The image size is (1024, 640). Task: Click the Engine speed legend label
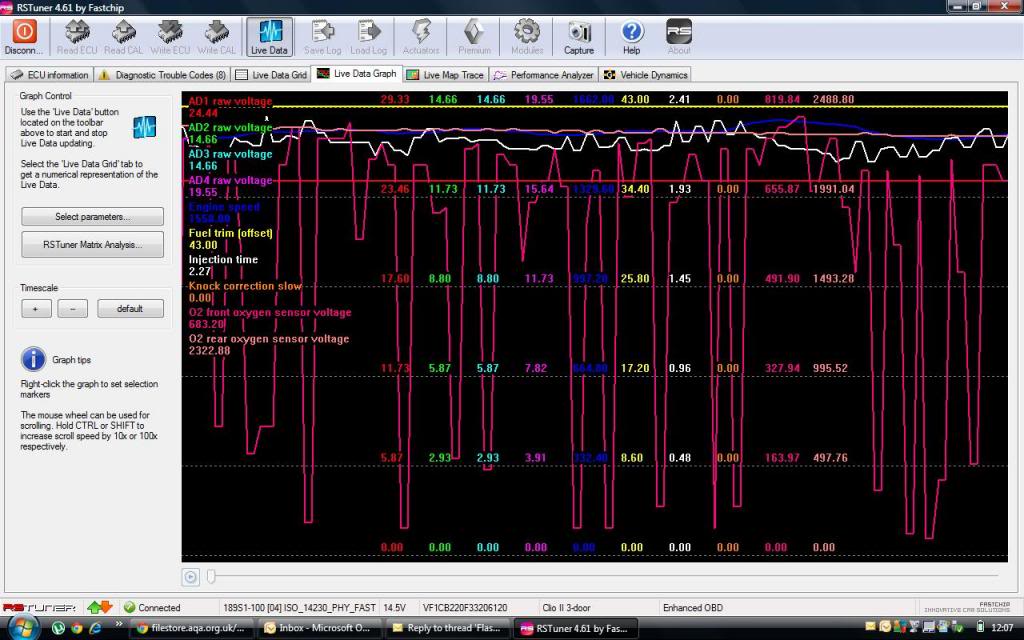224,207
